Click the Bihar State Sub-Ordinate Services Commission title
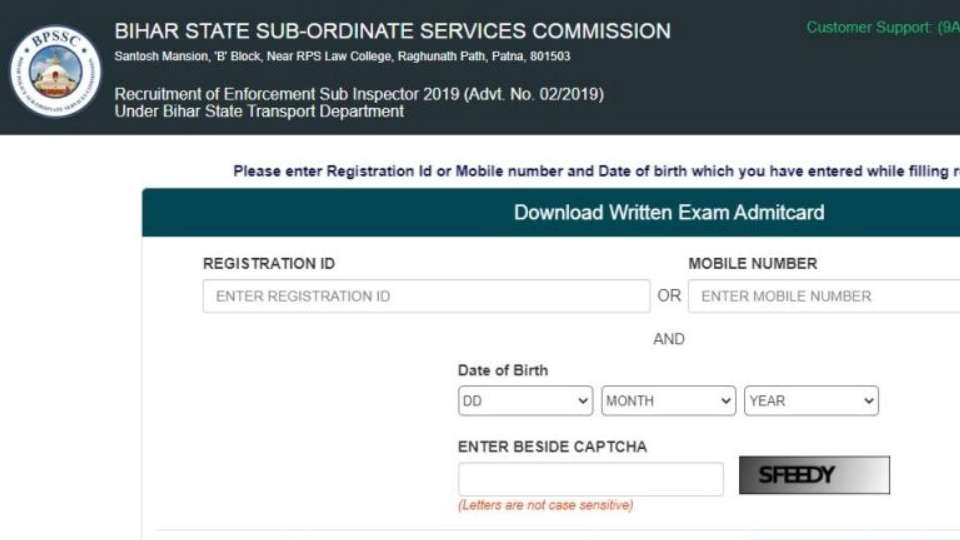This screenshot has height=540, width=960. 392,31
